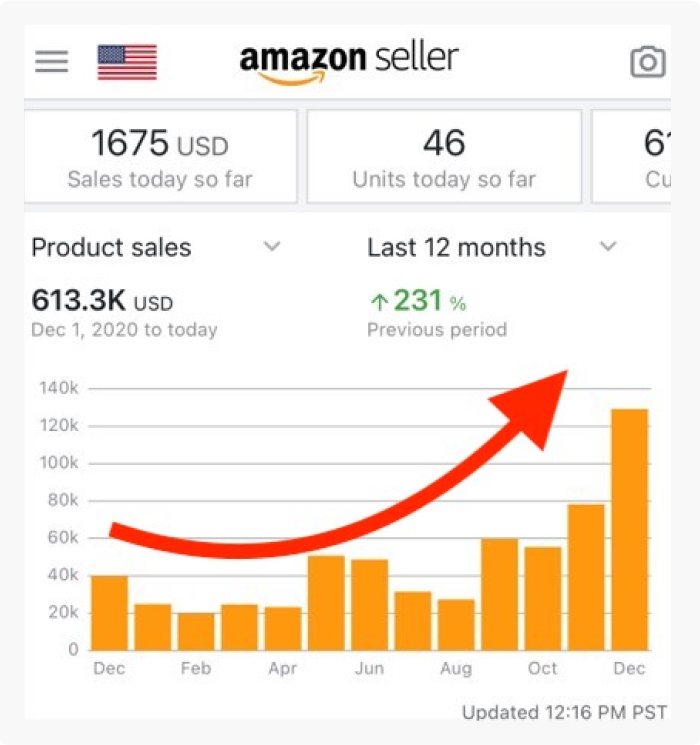Screen dimensions: 700x745
Task: Tap the 231 % previous period change
Action: click(x=418, y=301)
